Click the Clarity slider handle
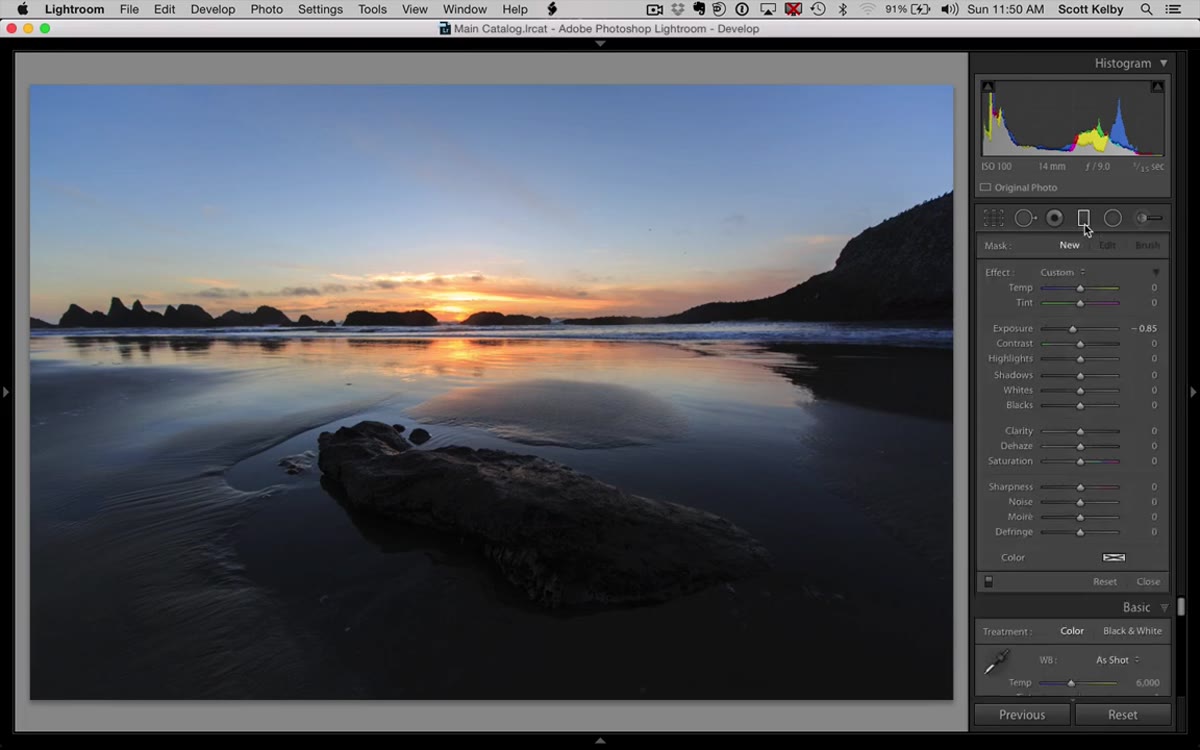 tap(1080, 432)
